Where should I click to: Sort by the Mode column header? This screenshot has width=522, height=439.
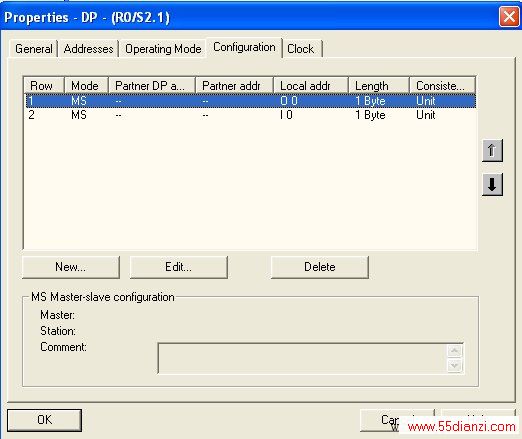[86, 86]
